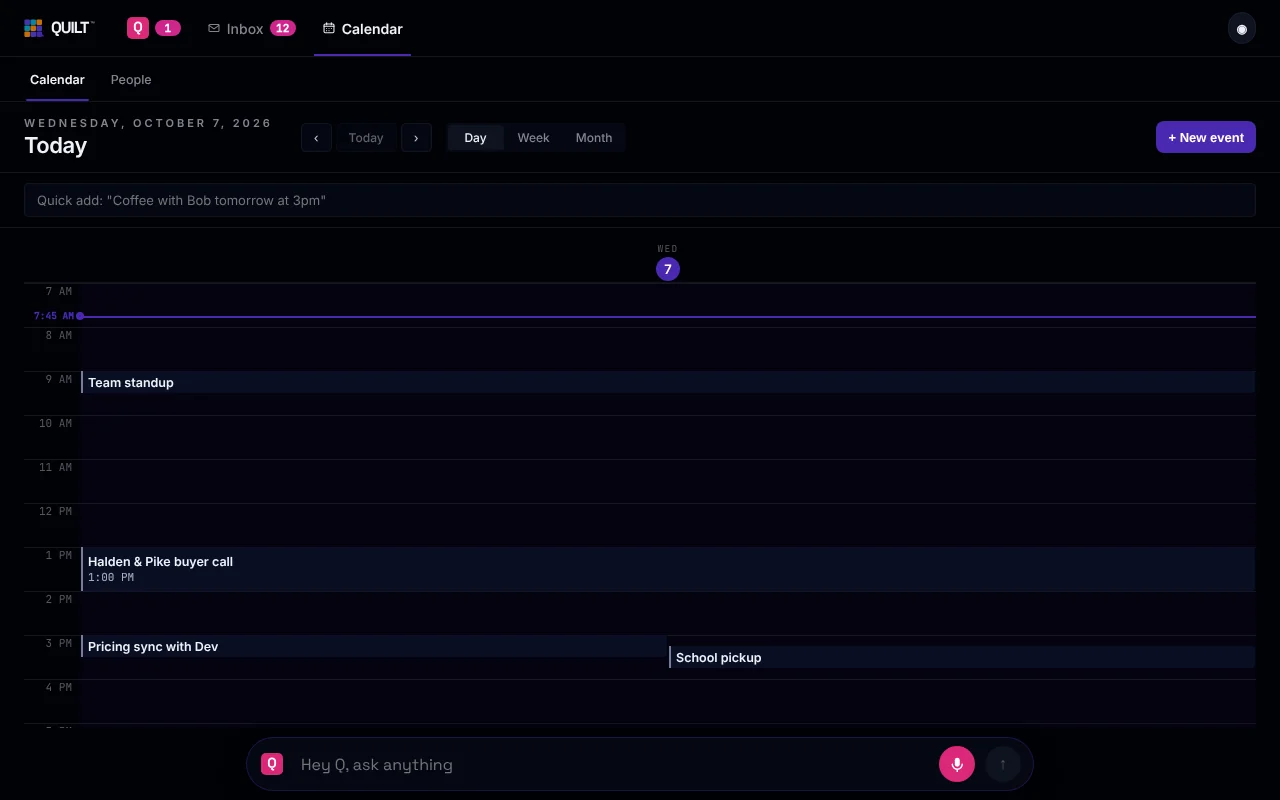Open the Inbox tab
1280x800 pixels.
click(252, 28)
